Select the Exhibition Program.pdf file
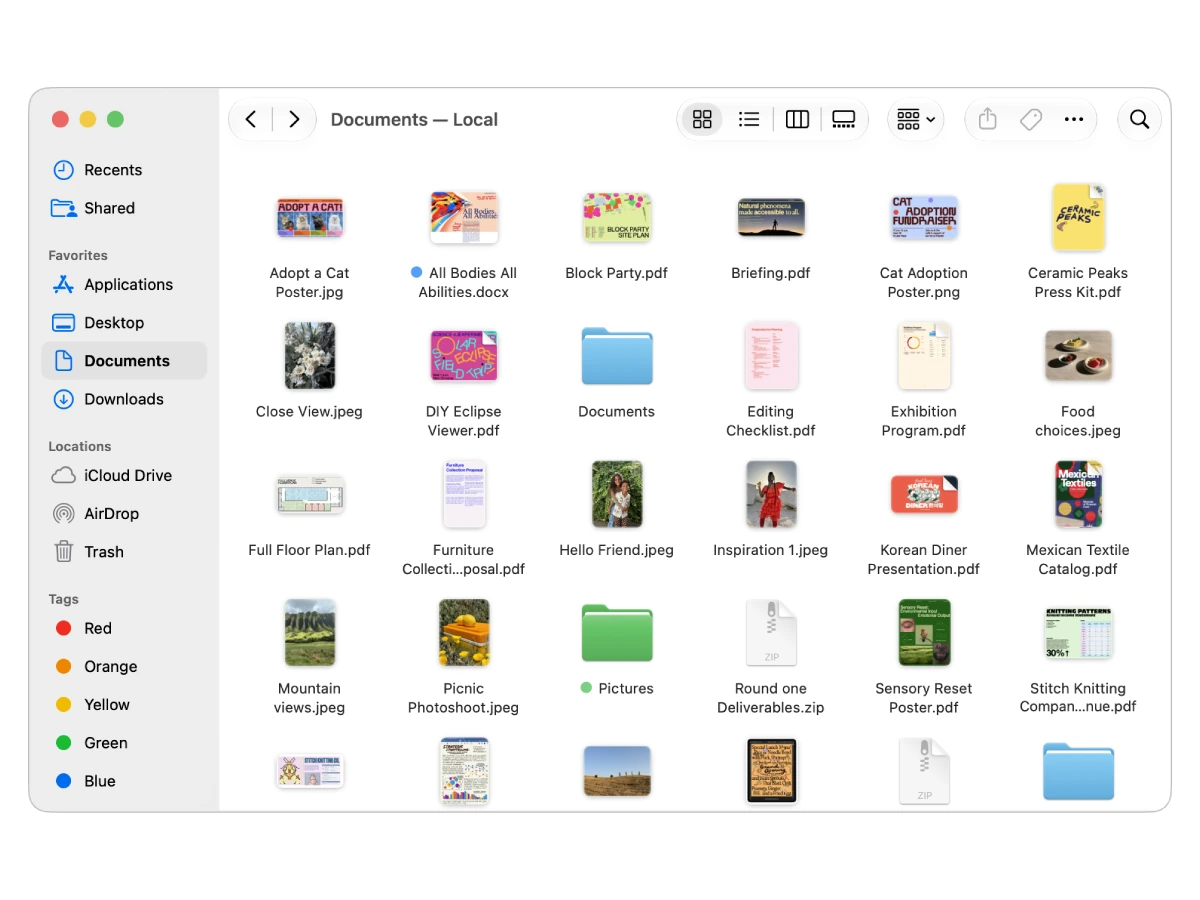Image resolution: width=1200 pixels, height=900 pixels. (924, 355)
